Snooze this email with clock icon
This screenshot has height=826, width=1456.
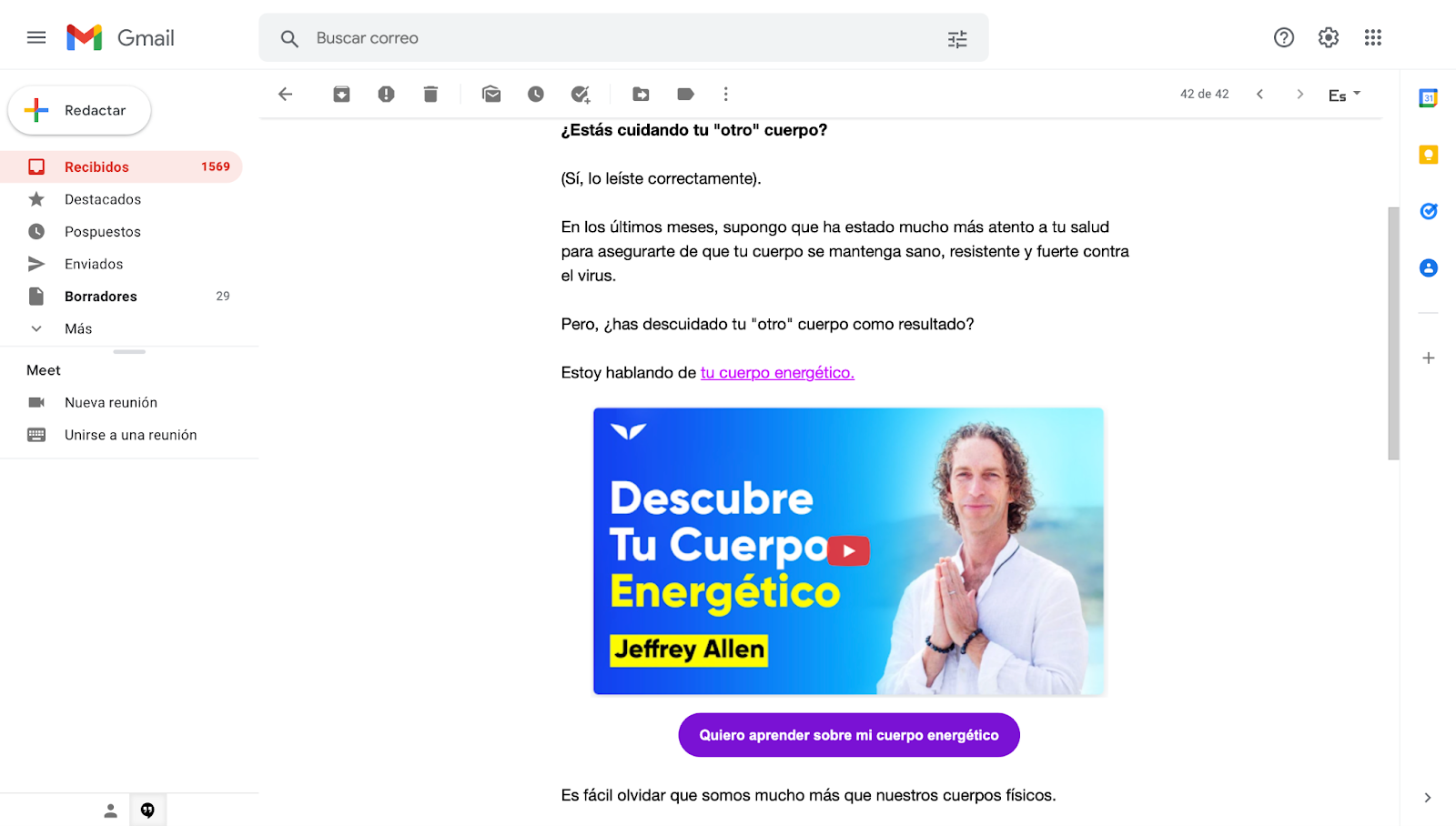[x=536, y=94]
